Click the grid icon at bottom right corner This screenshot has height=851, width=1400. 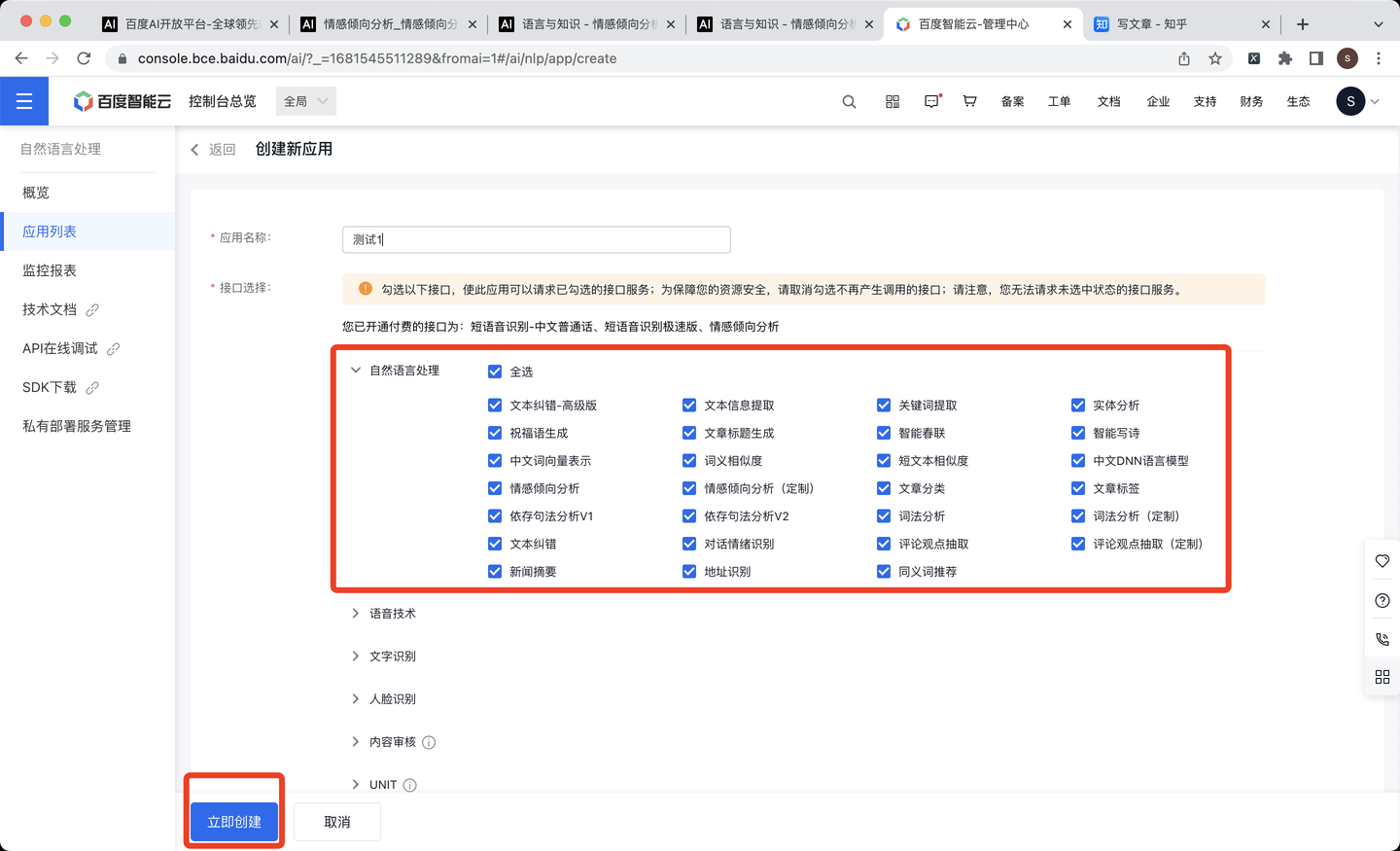1382,677
